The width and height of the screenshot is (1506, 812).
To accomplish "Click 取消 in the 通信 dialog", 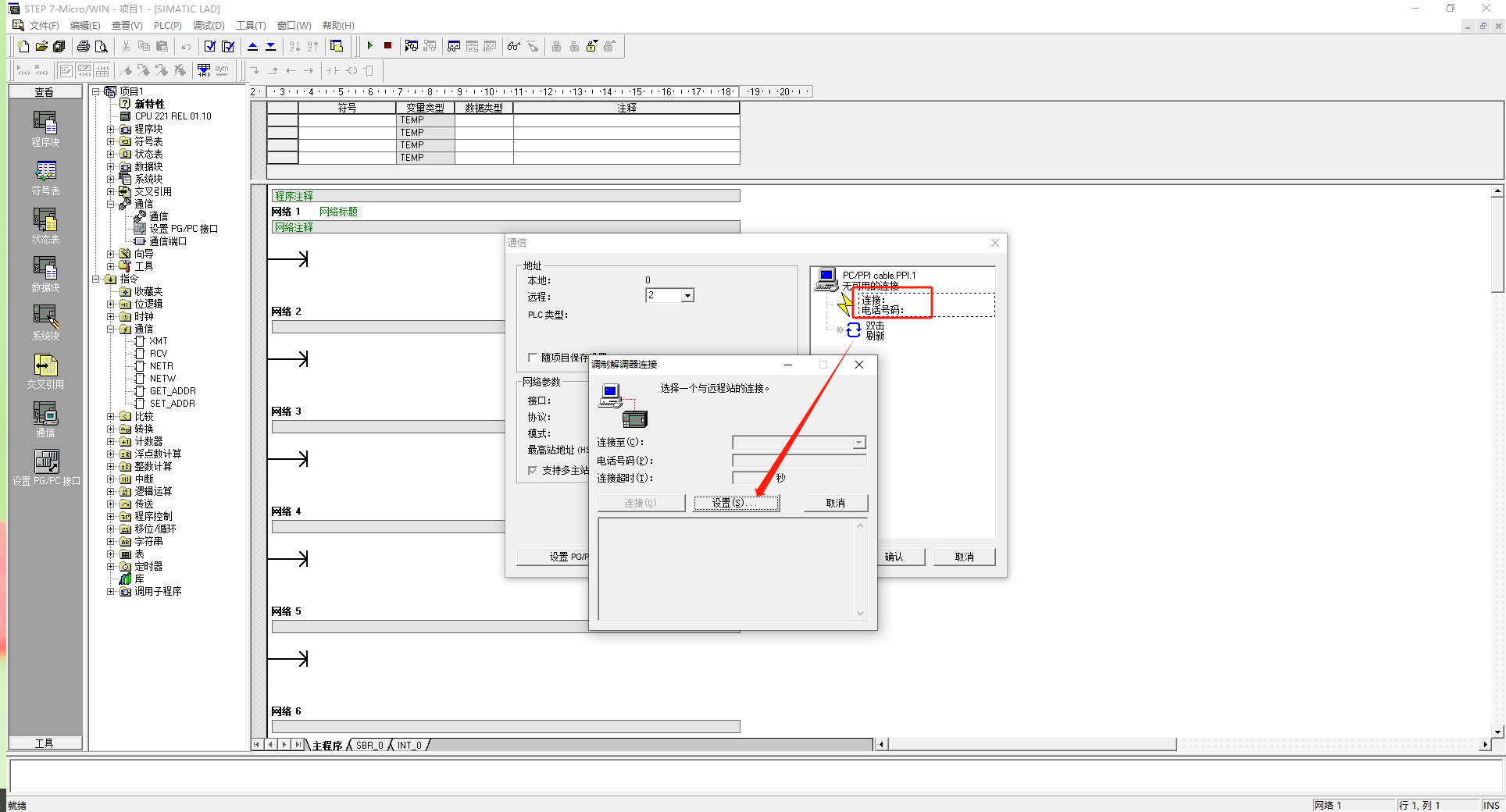I will tap(964, 557).
